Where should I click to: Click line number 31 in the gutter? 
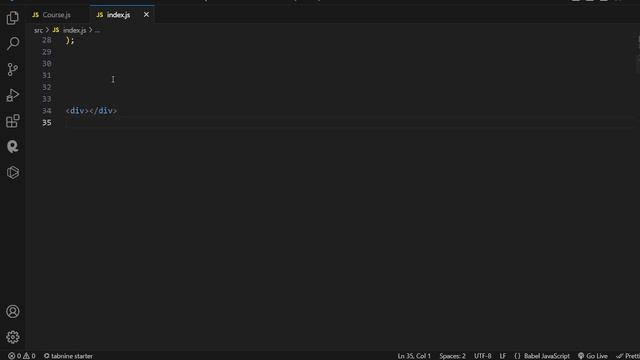click(47, 75)
